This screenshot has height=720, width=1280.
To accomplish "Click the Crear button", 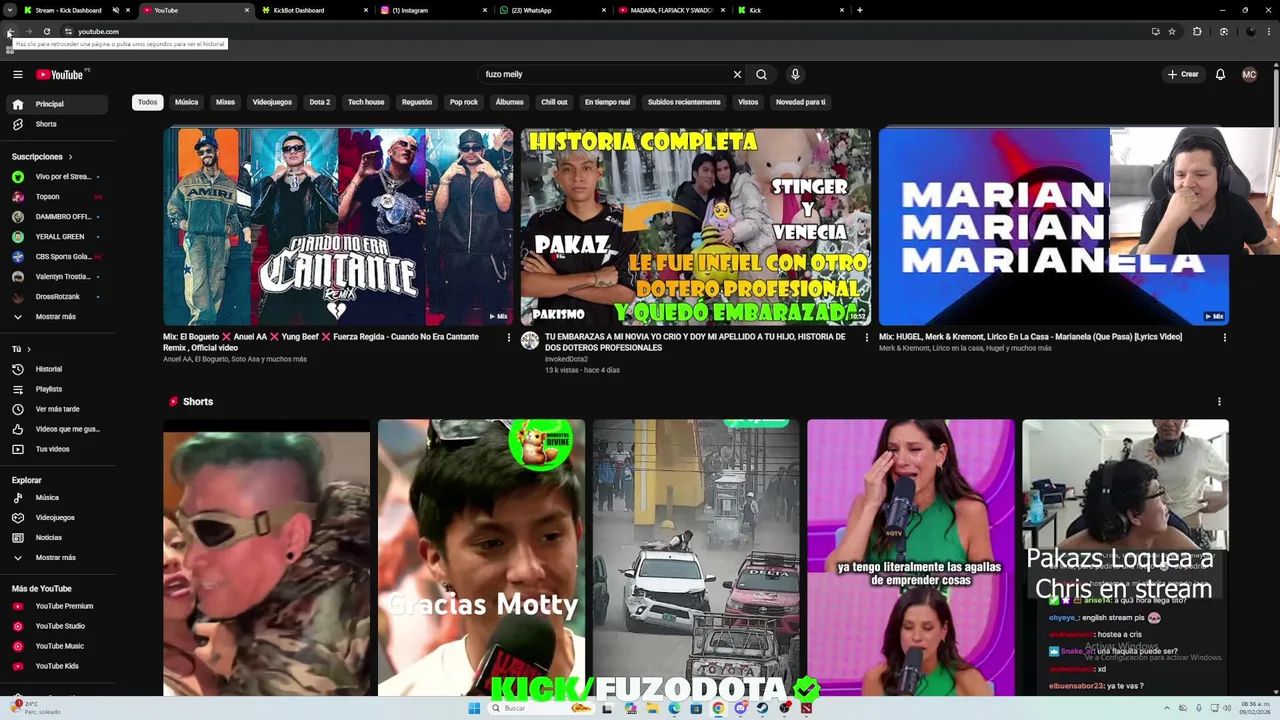I will pyautogui.click(x=1182, y=74).
